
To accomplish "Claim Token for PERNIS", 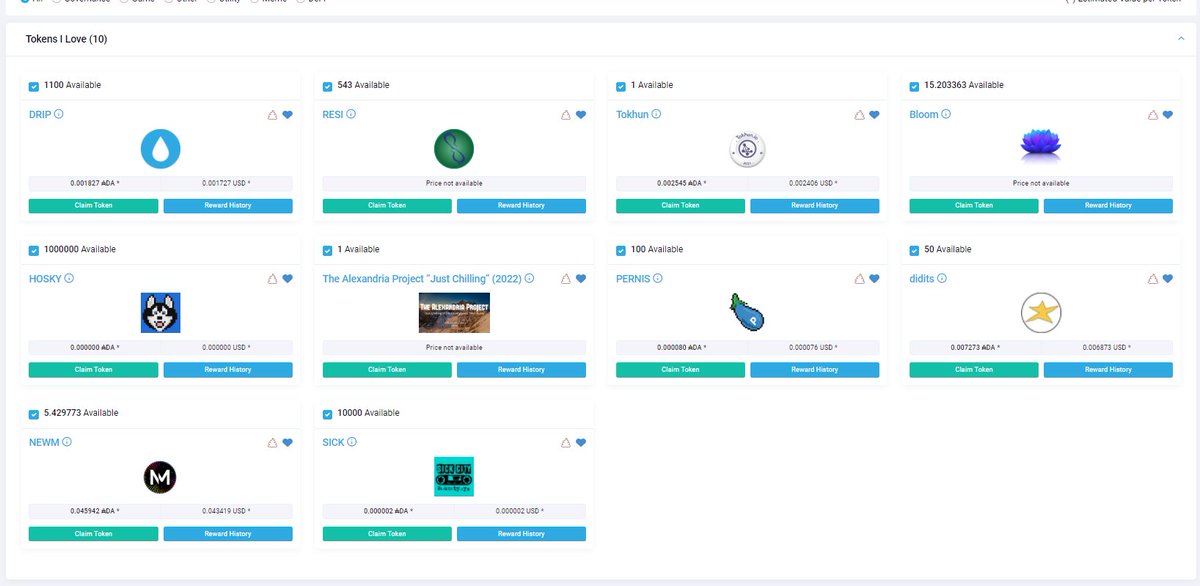I will coord(681,370).
